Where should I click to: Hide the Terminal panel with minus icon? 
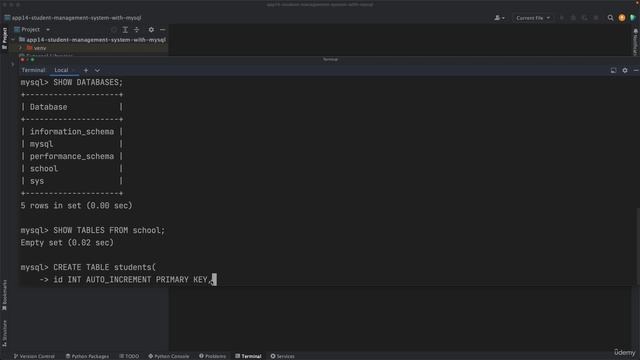636,70
